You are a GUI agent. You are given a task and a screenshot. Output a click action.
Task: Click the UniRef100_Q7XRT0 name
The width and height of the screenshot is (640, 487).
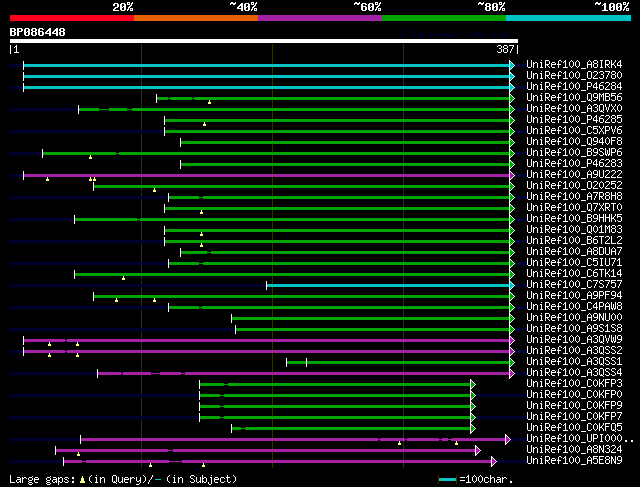[x=574, y=208]
